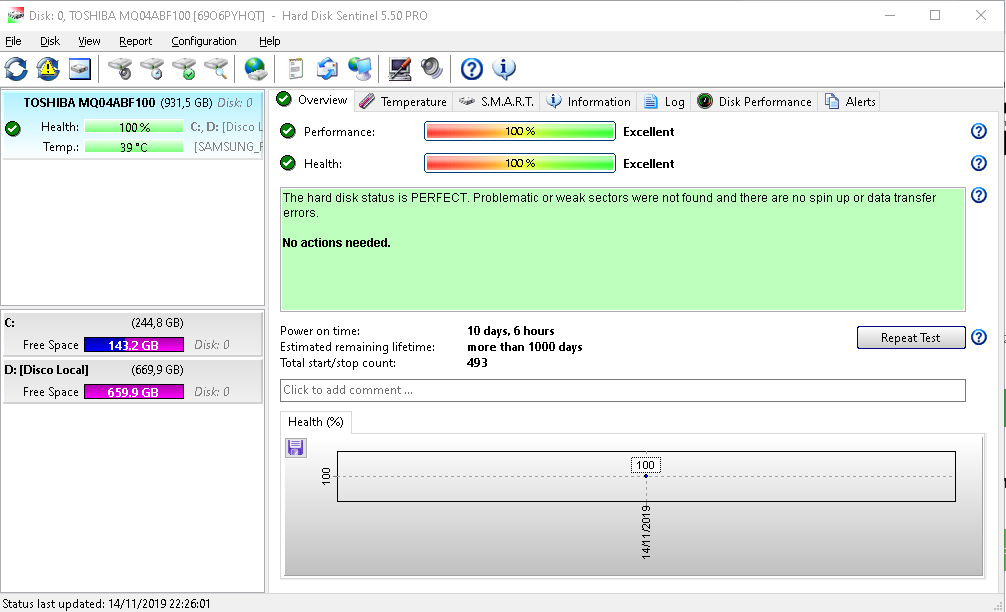Click the "Excellent" label beside Performance bar
The width and height of the screenshot is (1006, 612).
tap(649, 132)
